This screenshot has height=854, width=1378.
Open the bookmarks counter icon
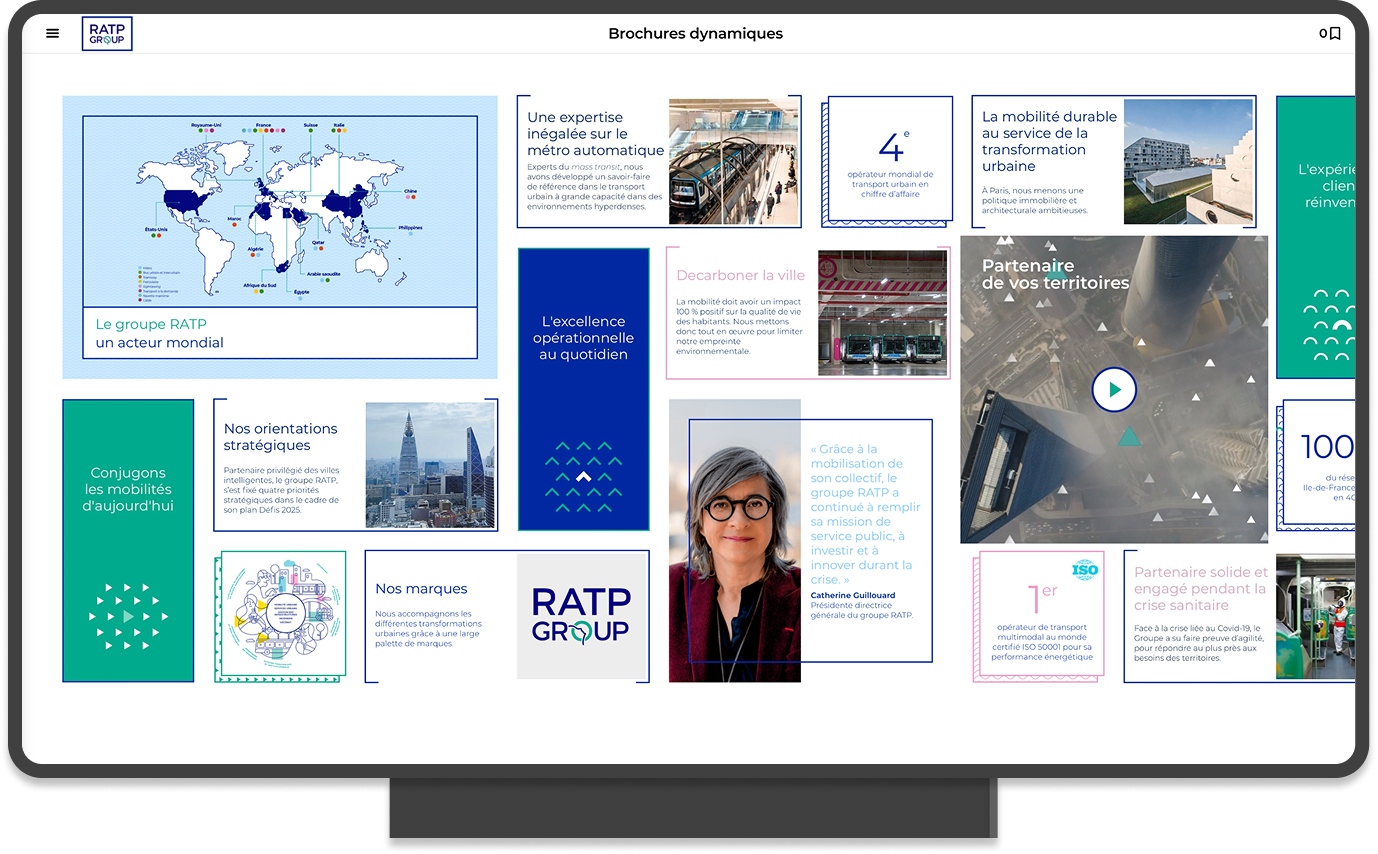click(1330, 33)
